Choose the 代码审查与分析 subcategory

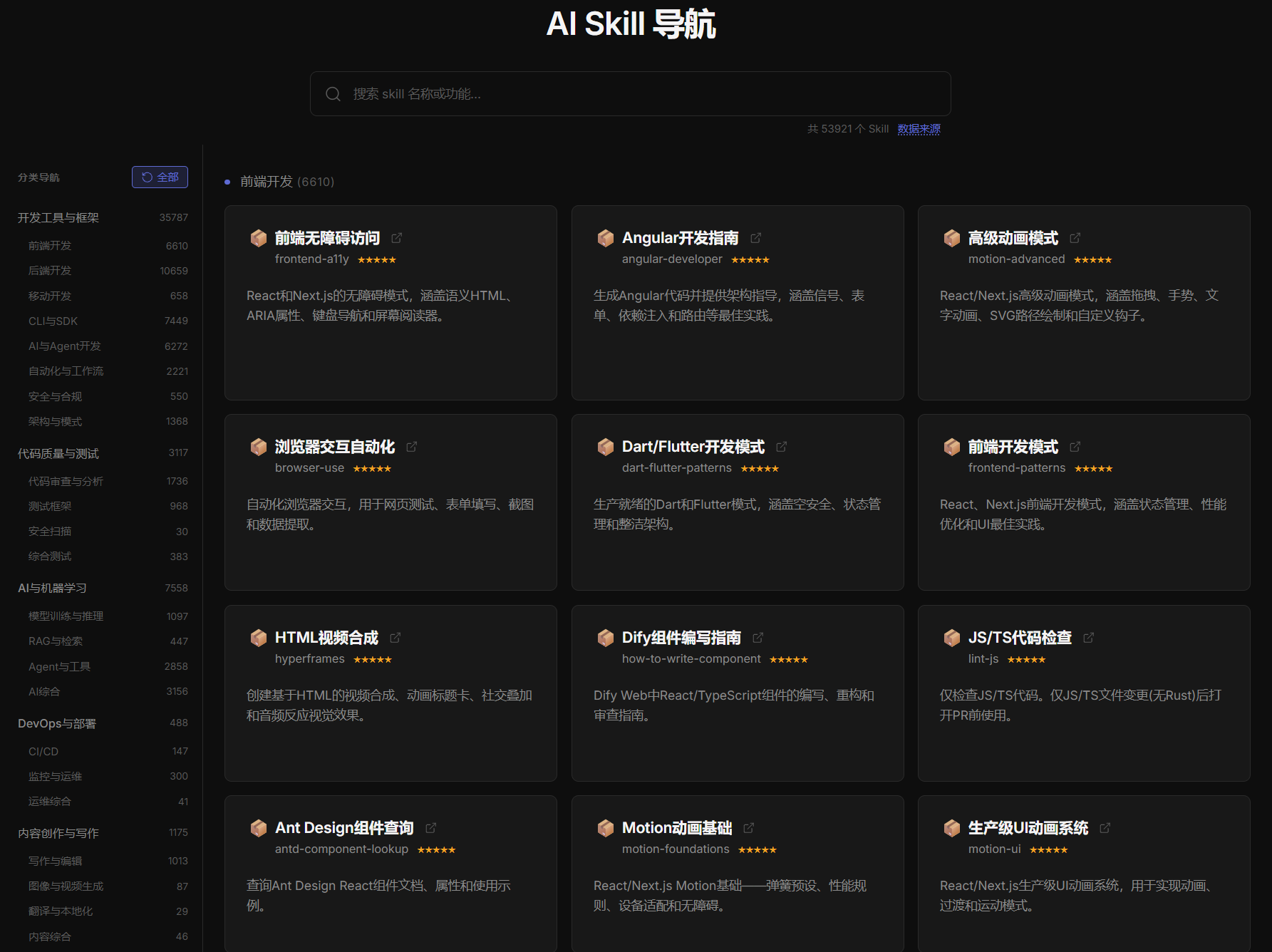pyautogui.click(x=107, y=481)
